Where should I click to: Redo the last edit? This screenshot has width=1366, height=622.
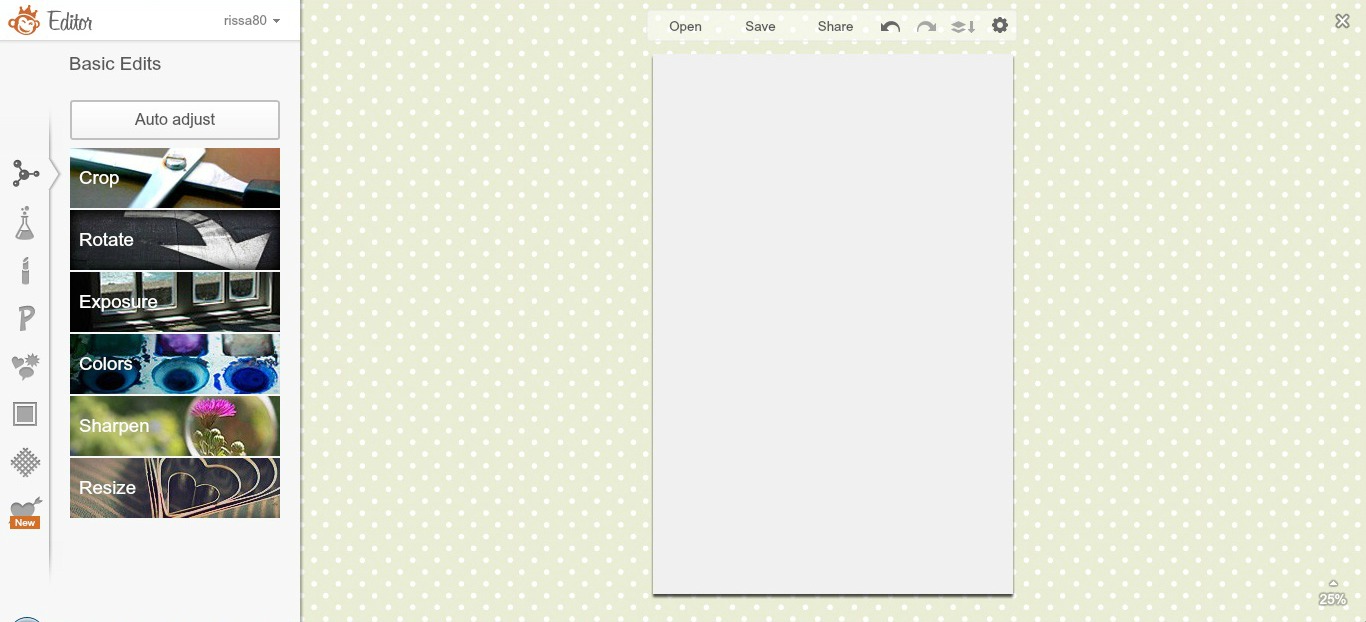926,27
